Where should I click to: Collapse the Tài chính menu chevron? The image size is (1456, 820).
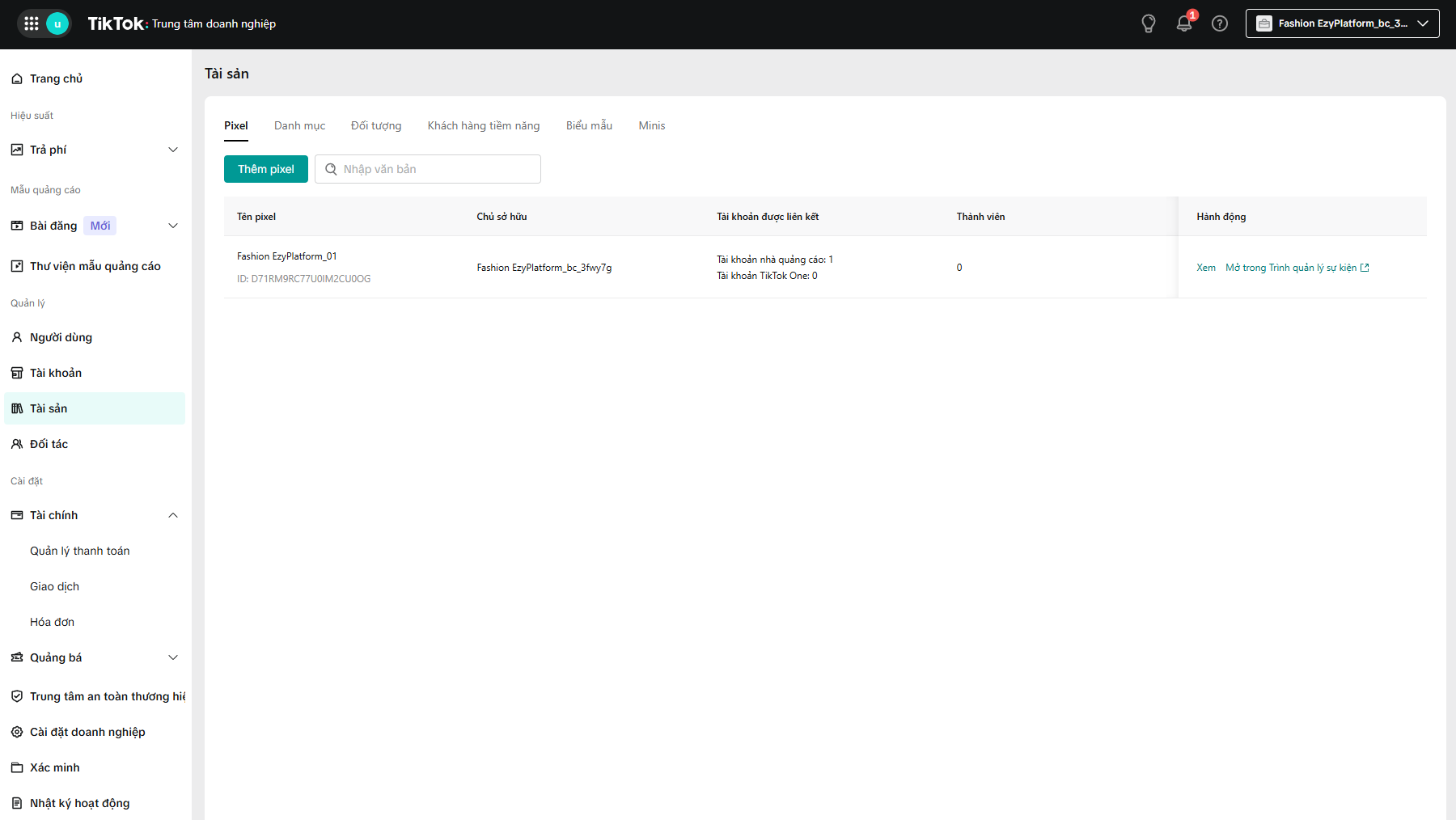pos(173,515)
